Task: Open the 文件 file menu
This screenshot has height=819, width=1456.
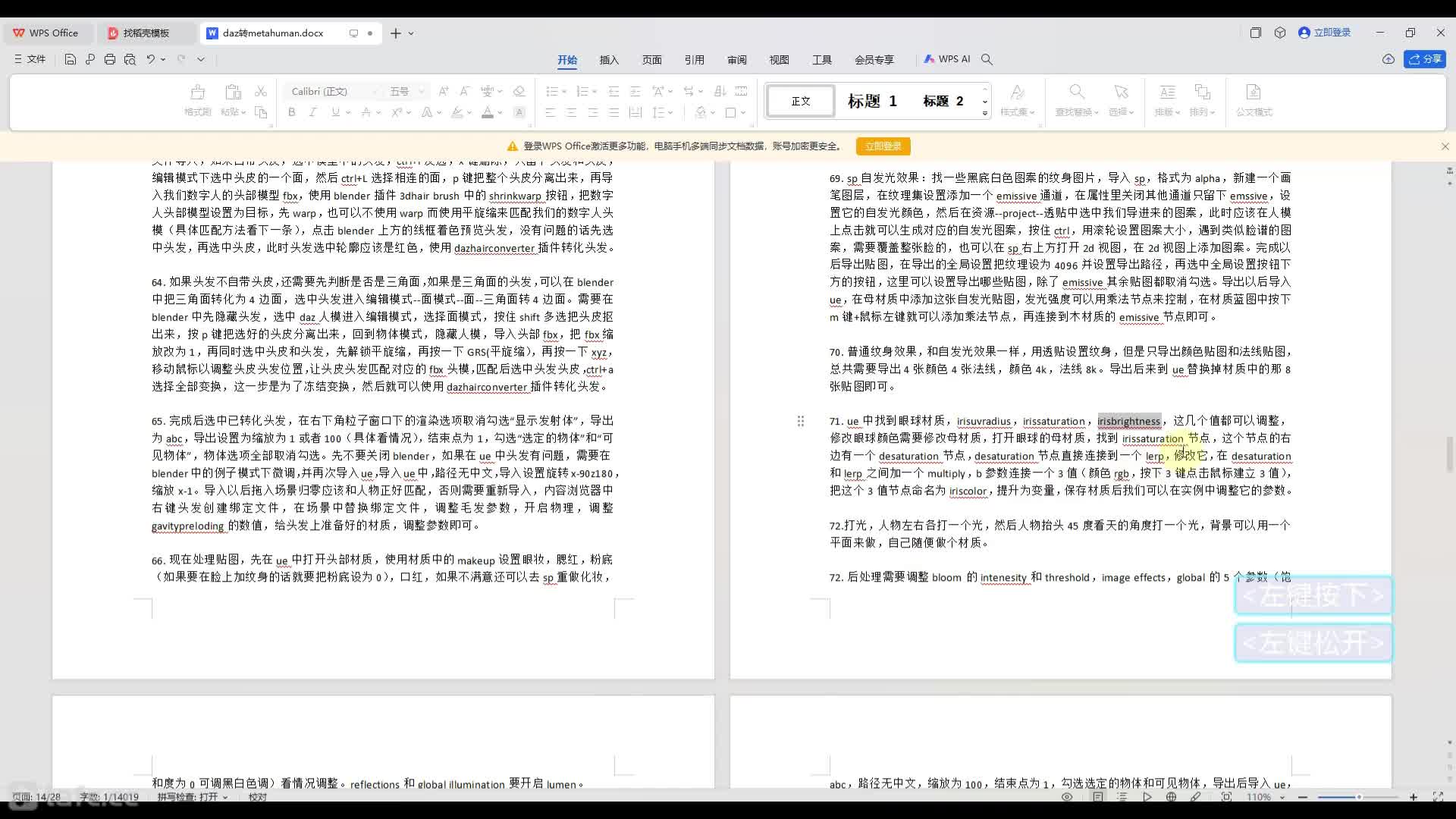Action: coord(30,59)
